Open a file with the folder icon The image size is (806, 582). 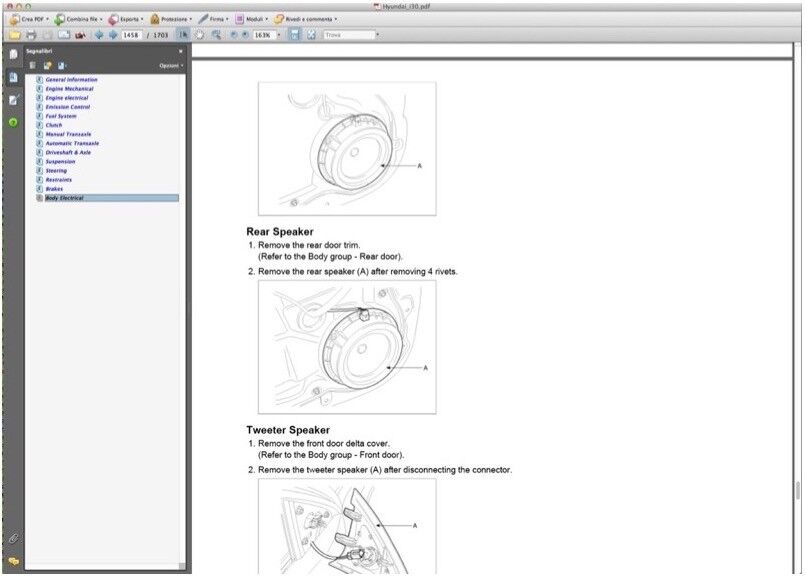[14, 35]
